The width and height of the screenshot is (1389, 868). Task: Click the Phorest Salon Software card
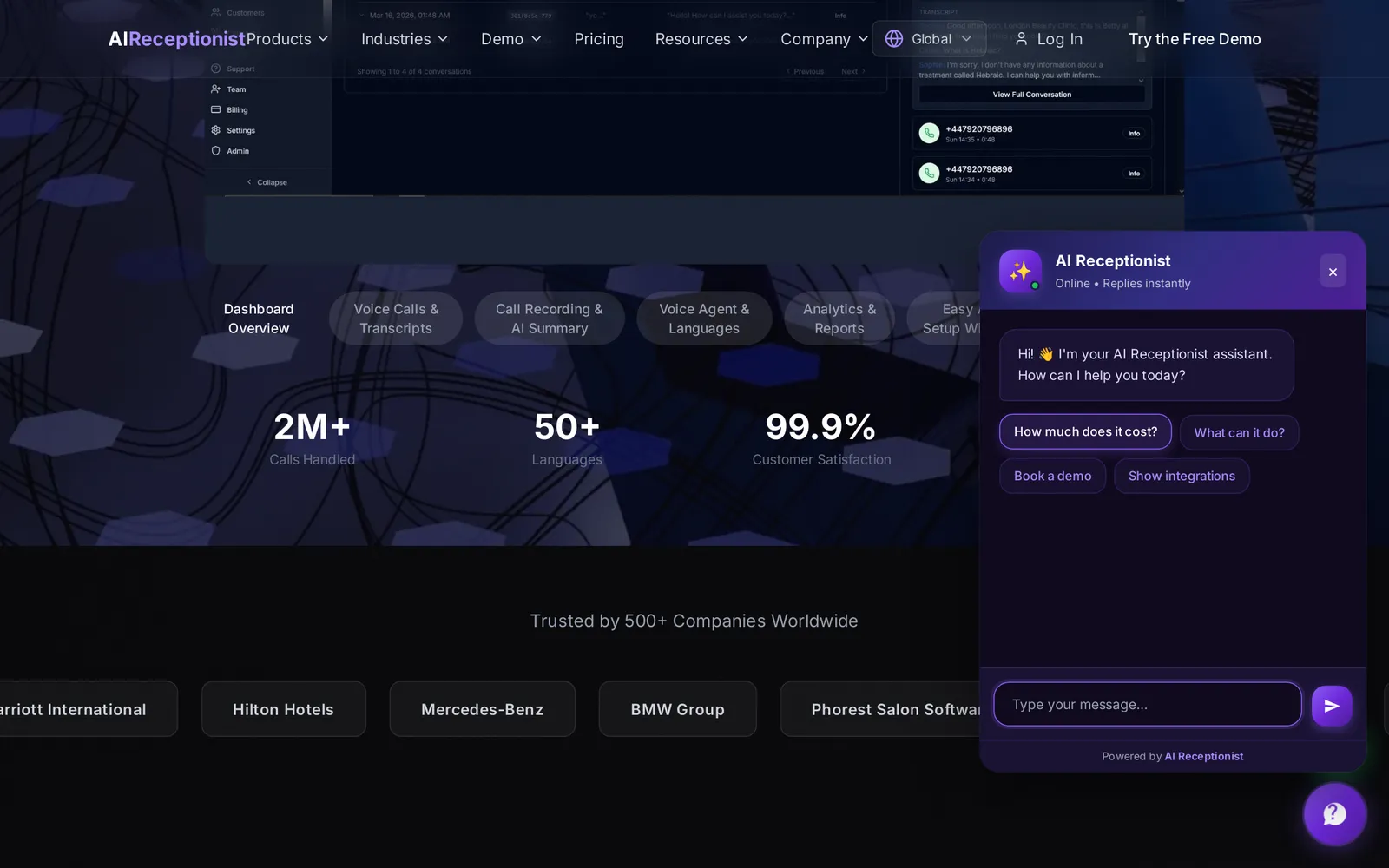(880, 709)
